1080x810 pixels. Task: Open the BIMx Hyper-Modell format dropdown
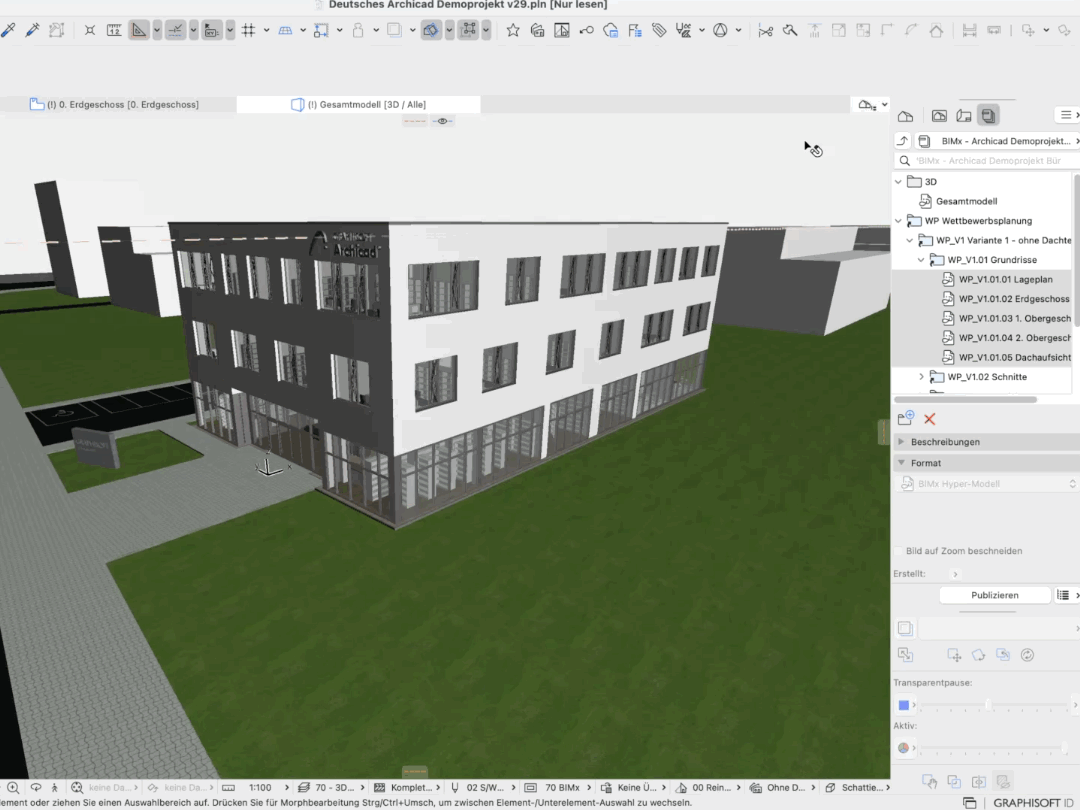(x=986, y=484)
